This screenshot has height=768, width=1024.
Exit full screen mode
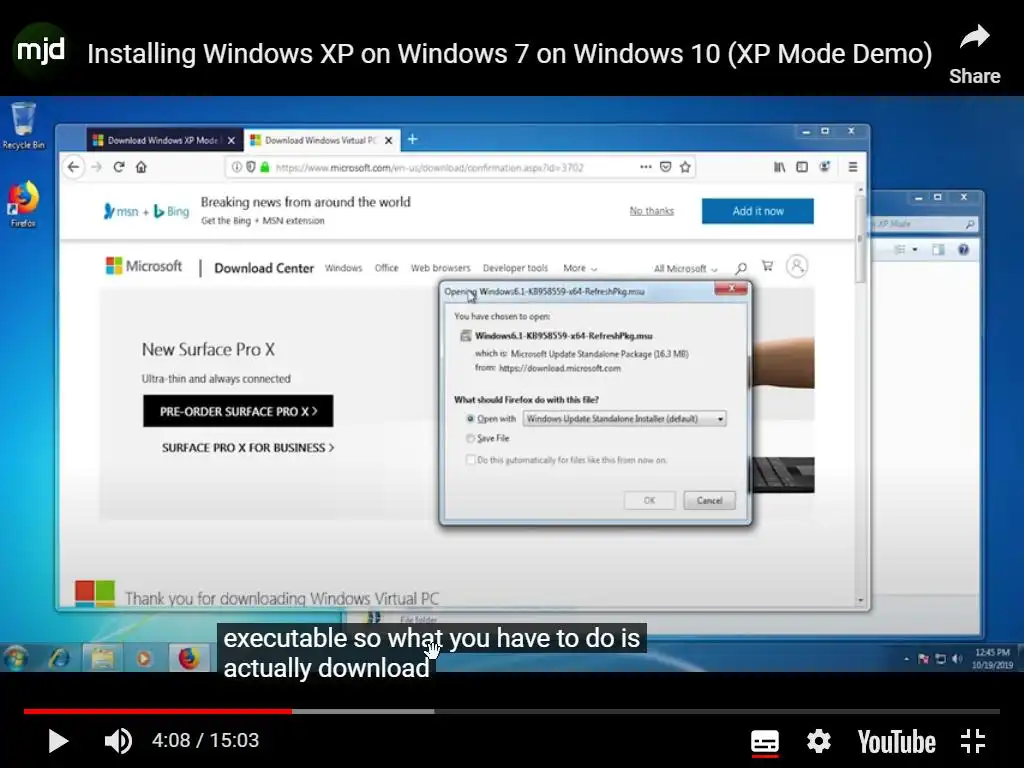pyautogui.click(x=973, y=741)
